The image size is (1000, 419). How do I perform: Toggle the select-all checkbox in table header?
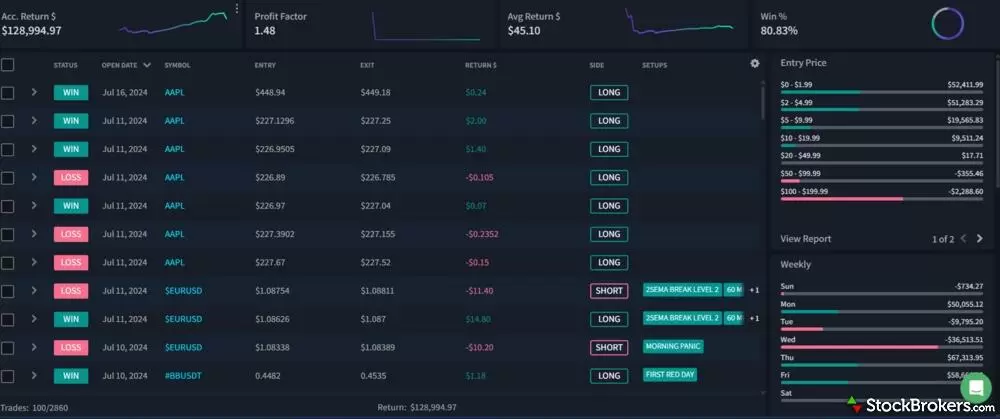pos(8,65)
